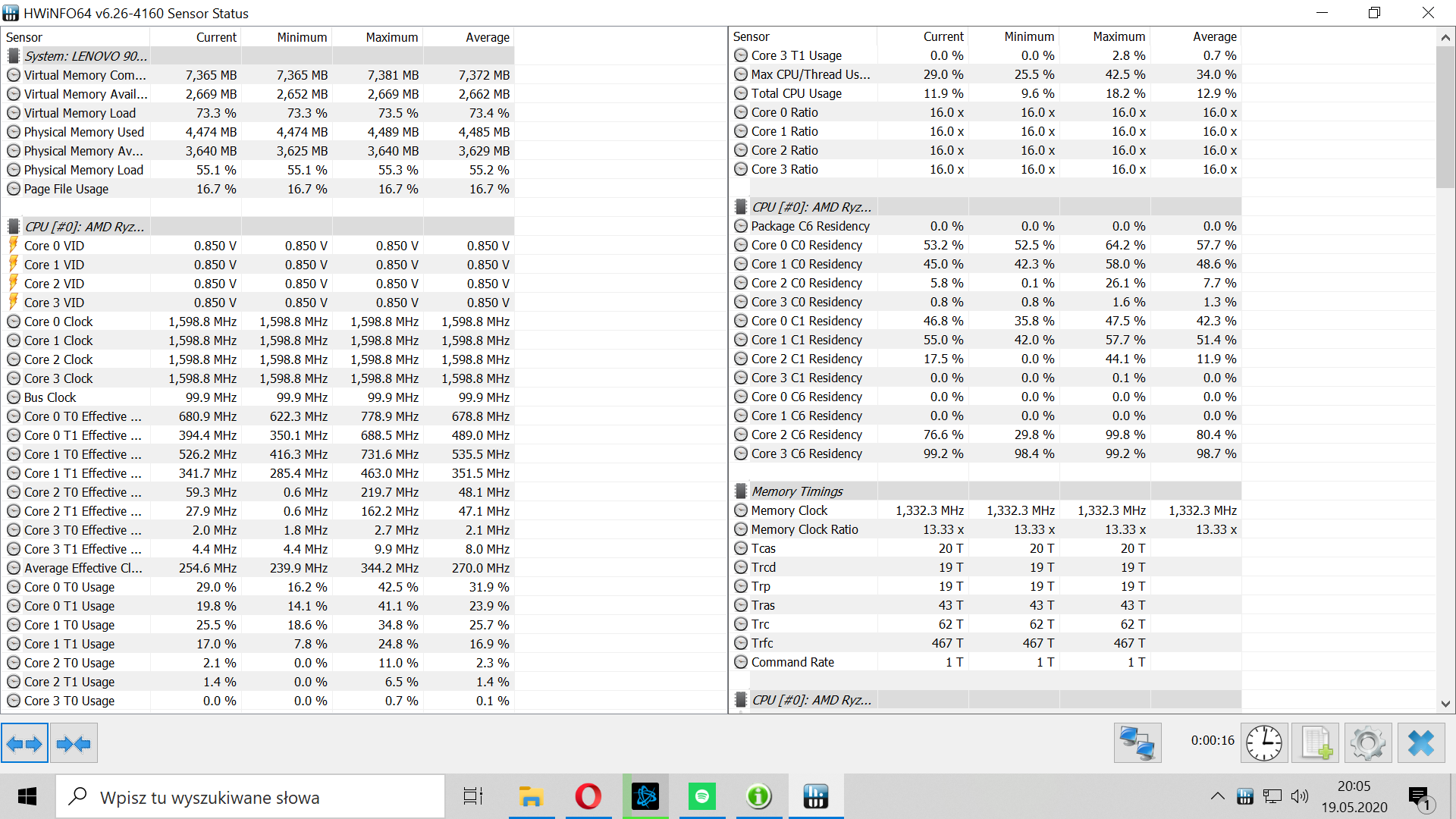The height and width of the screenshot is (819, 1456).
Task: Select the Total CPU Usage row
Action: (986, 93)
